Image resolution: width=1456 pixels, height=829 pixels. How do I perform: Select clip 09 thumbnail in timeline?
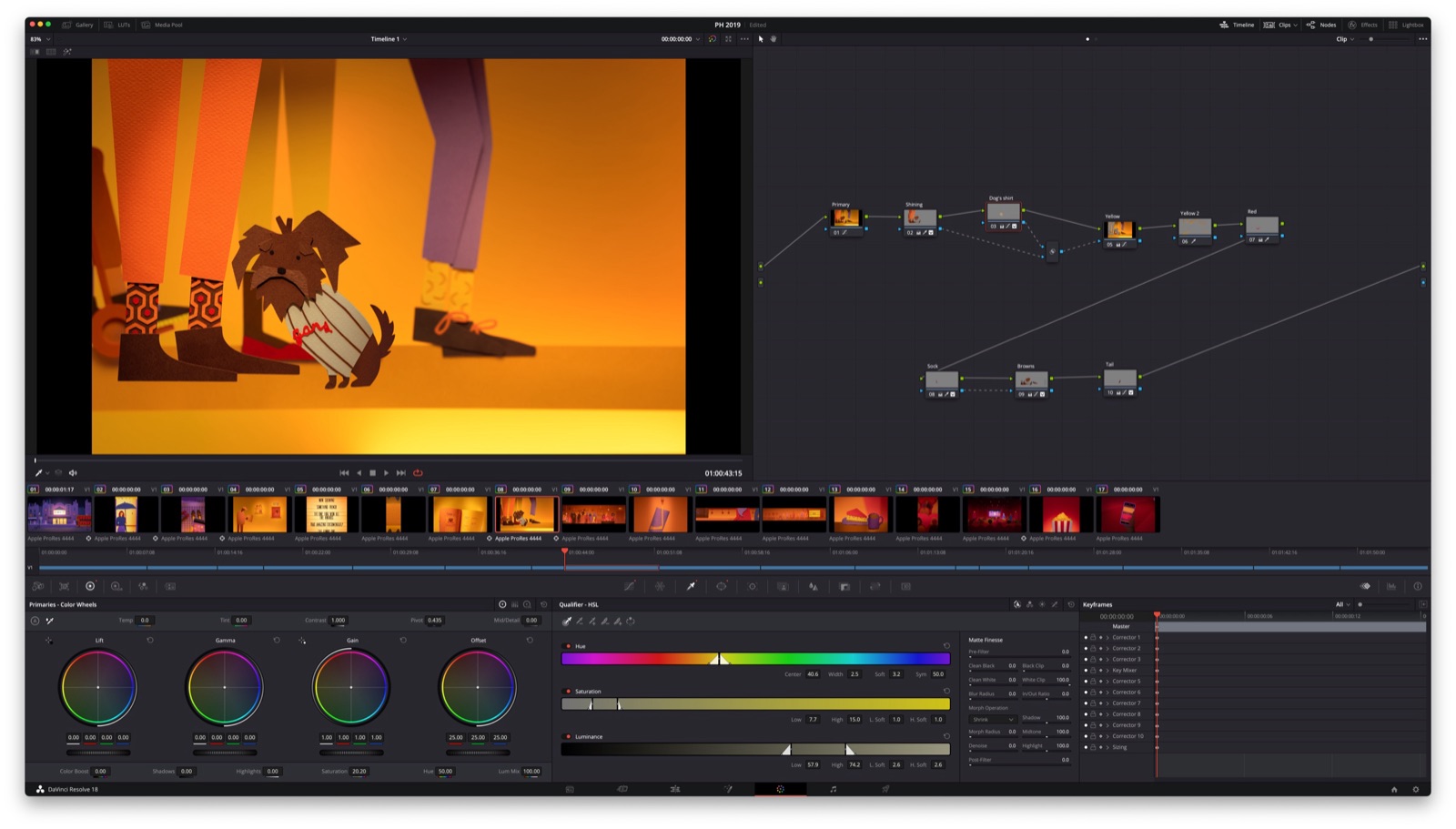(x=593, y=514)
